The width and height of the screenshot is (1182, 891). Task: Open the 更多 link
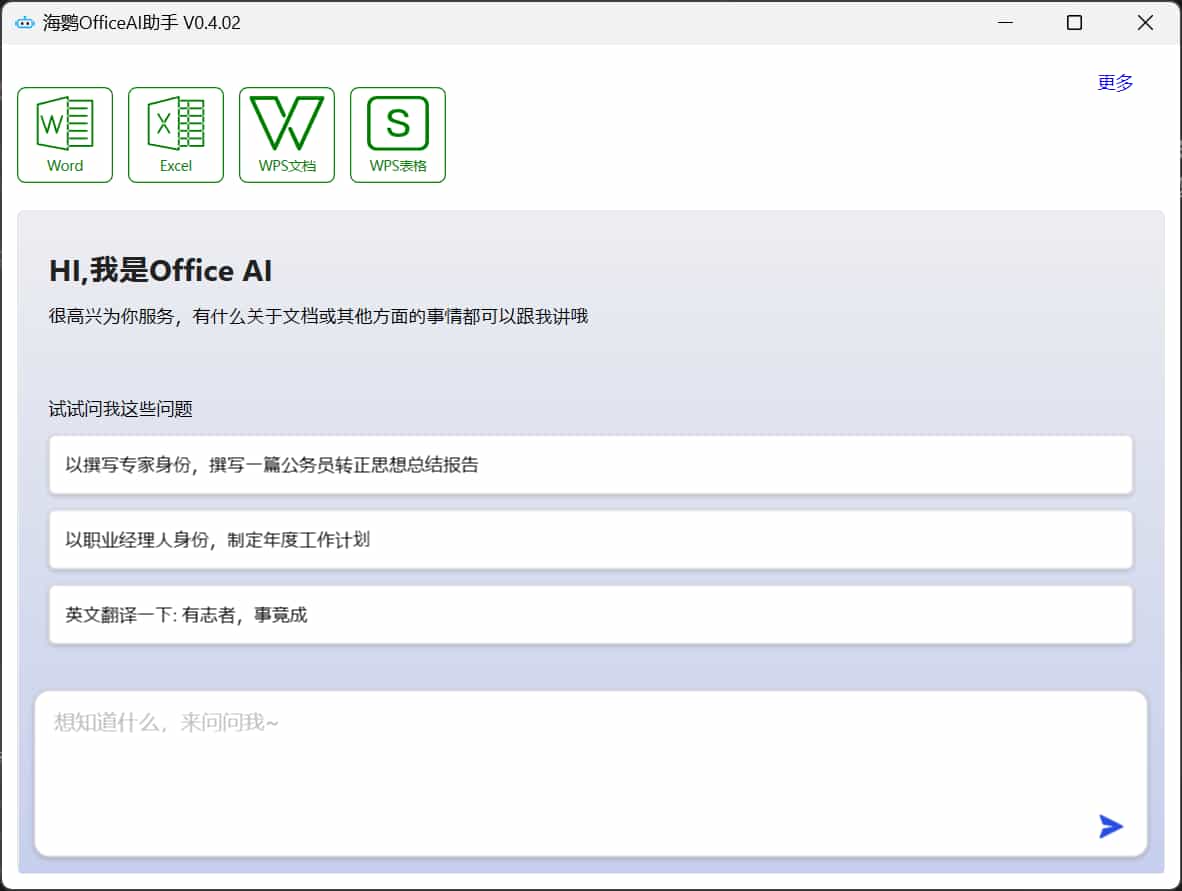[x=1115, y=83]
